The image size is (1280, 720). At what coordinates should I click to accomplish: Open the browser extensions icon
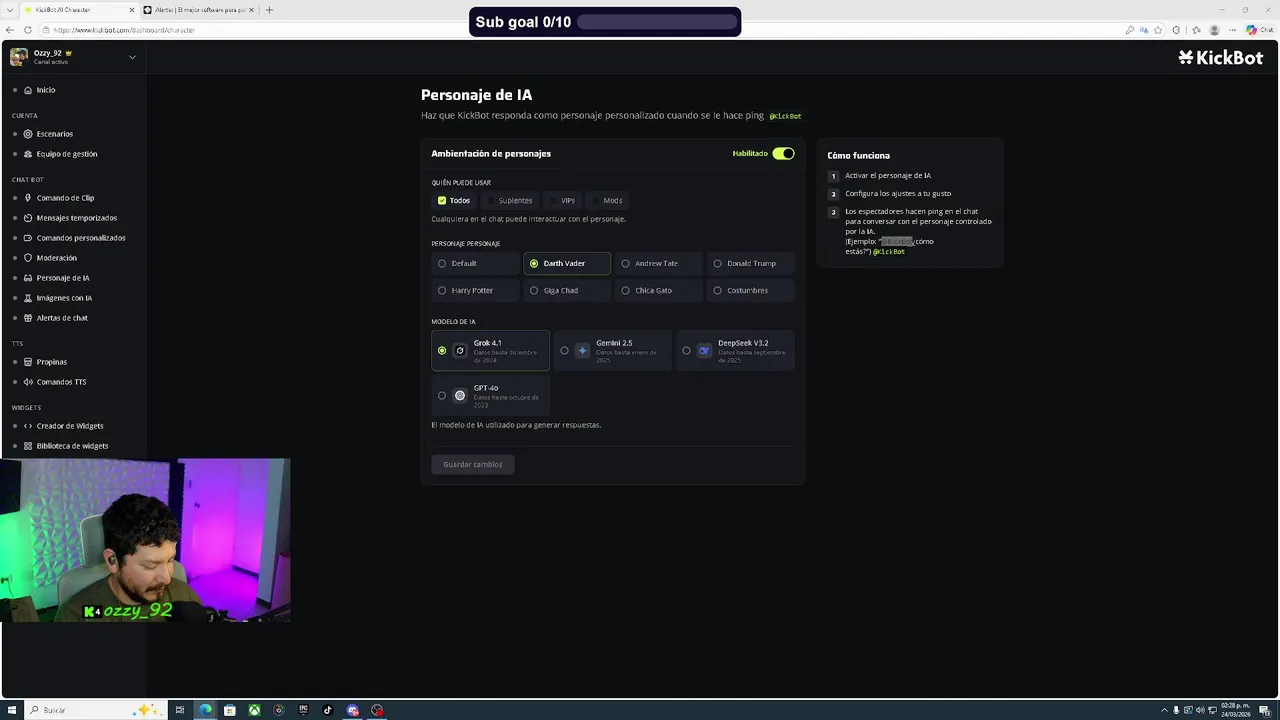click(x=1176, y=30)
